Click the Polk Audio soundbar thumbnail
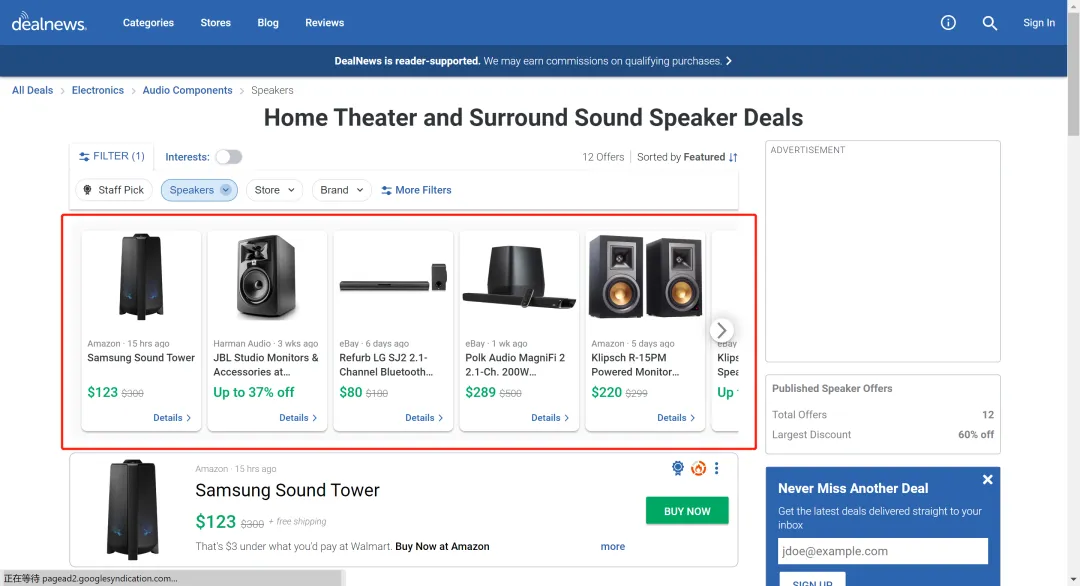Screen dimensions: 1080x586 (x=519, y=277)
